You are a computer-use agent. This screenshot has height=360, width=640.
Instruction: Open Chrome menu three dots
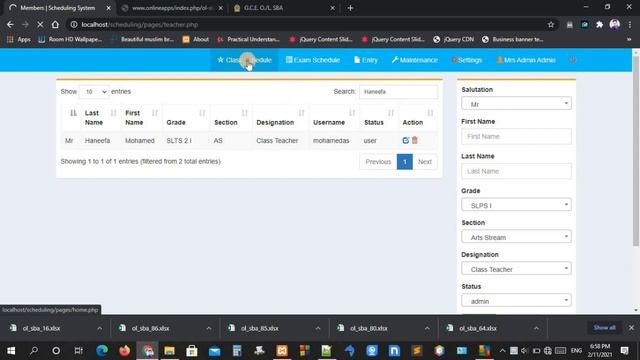click(x=630, y=24)
